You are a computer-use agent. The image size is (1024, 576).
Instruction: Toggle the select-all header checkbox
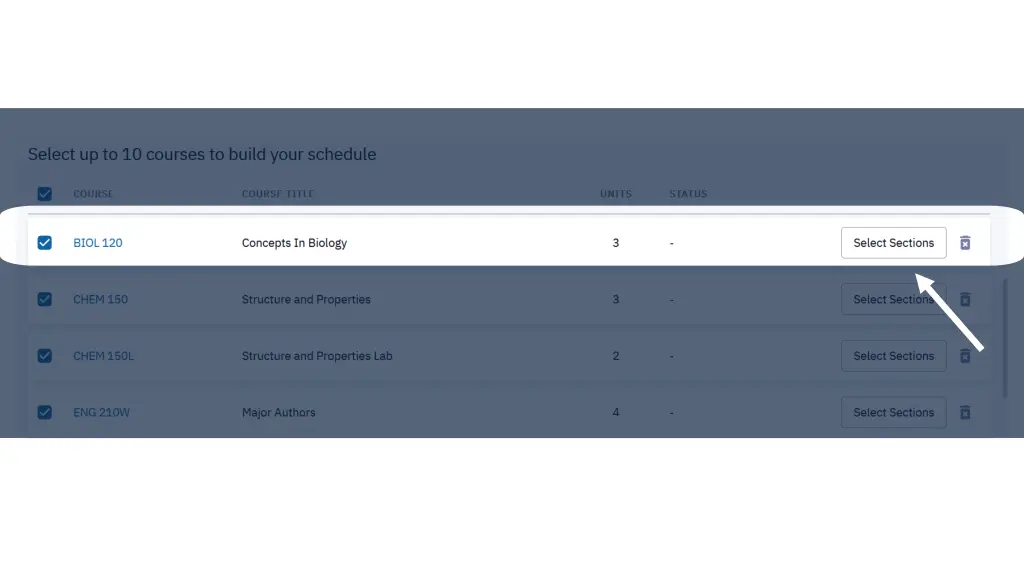click(x=44, y=194)
